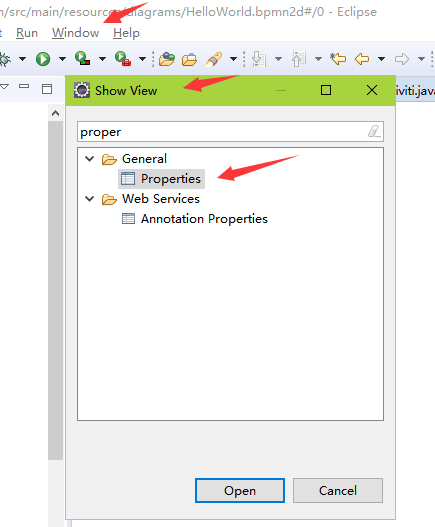435x527 pixels.
Task: Click the Cancel button
Action: click(x=338, y=491)
